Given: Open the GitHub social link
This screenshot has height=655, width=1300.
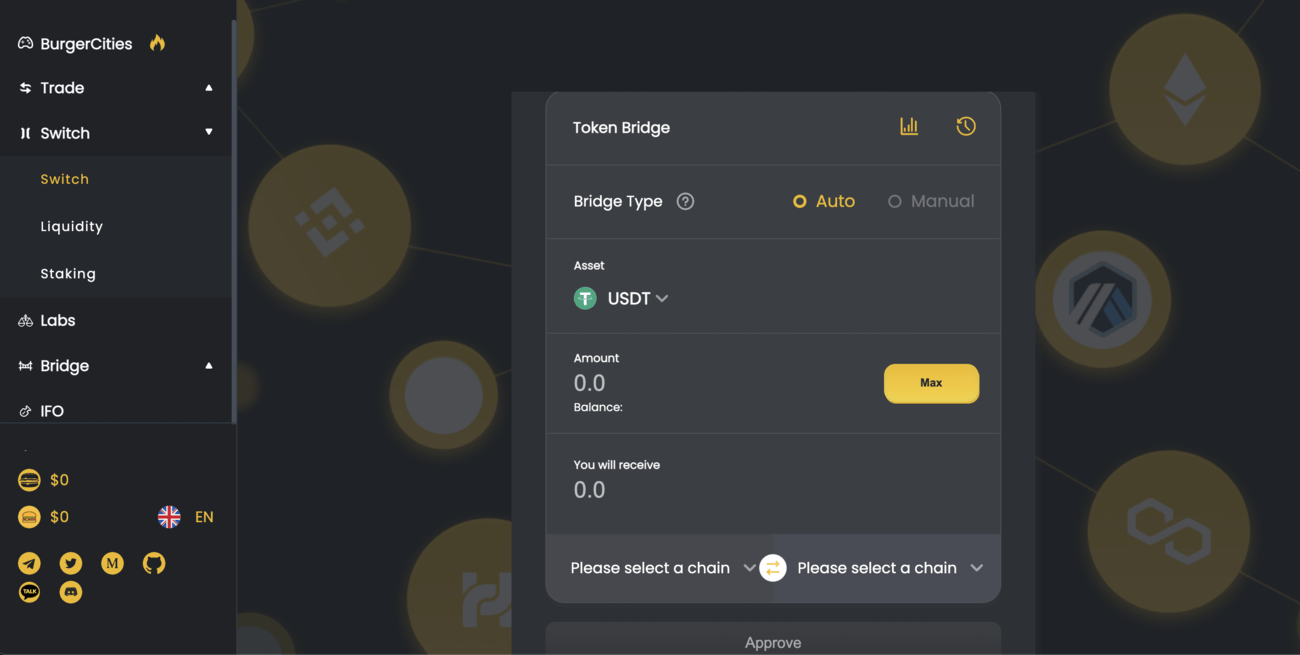Looking at the screenshot, I should (154, 564).
